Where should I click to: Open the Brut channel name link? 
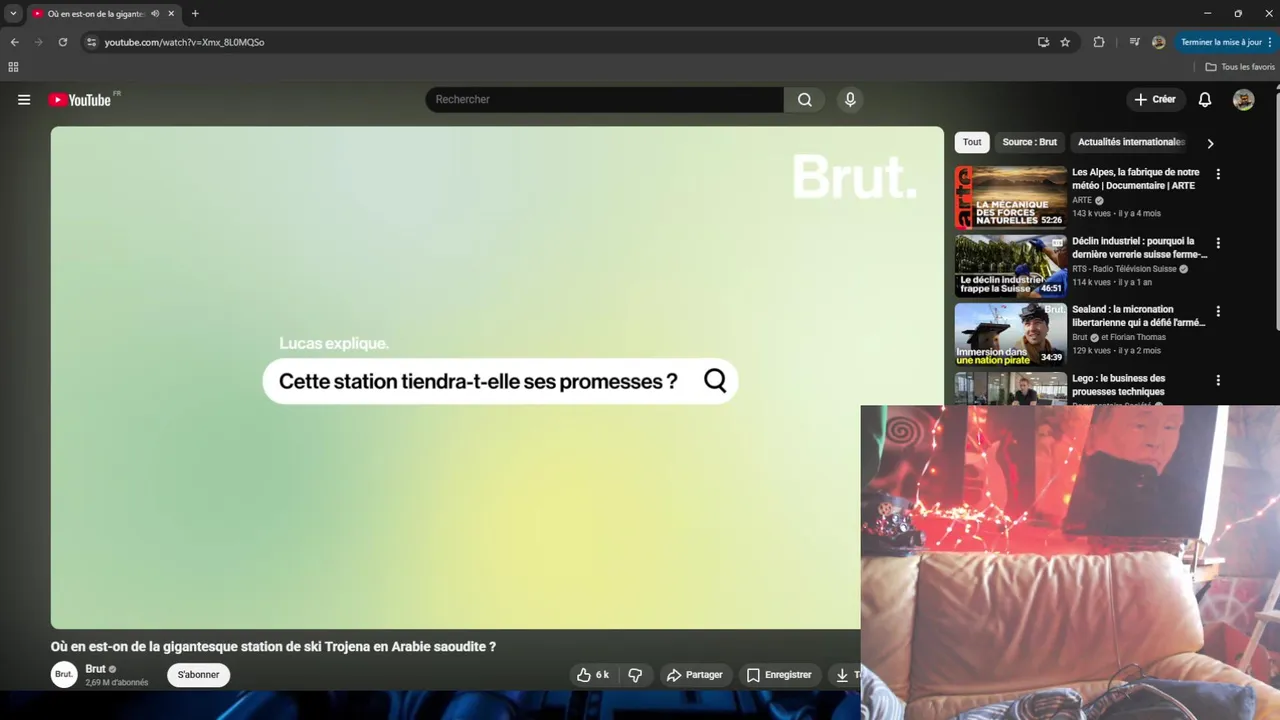tap(95, 669)
